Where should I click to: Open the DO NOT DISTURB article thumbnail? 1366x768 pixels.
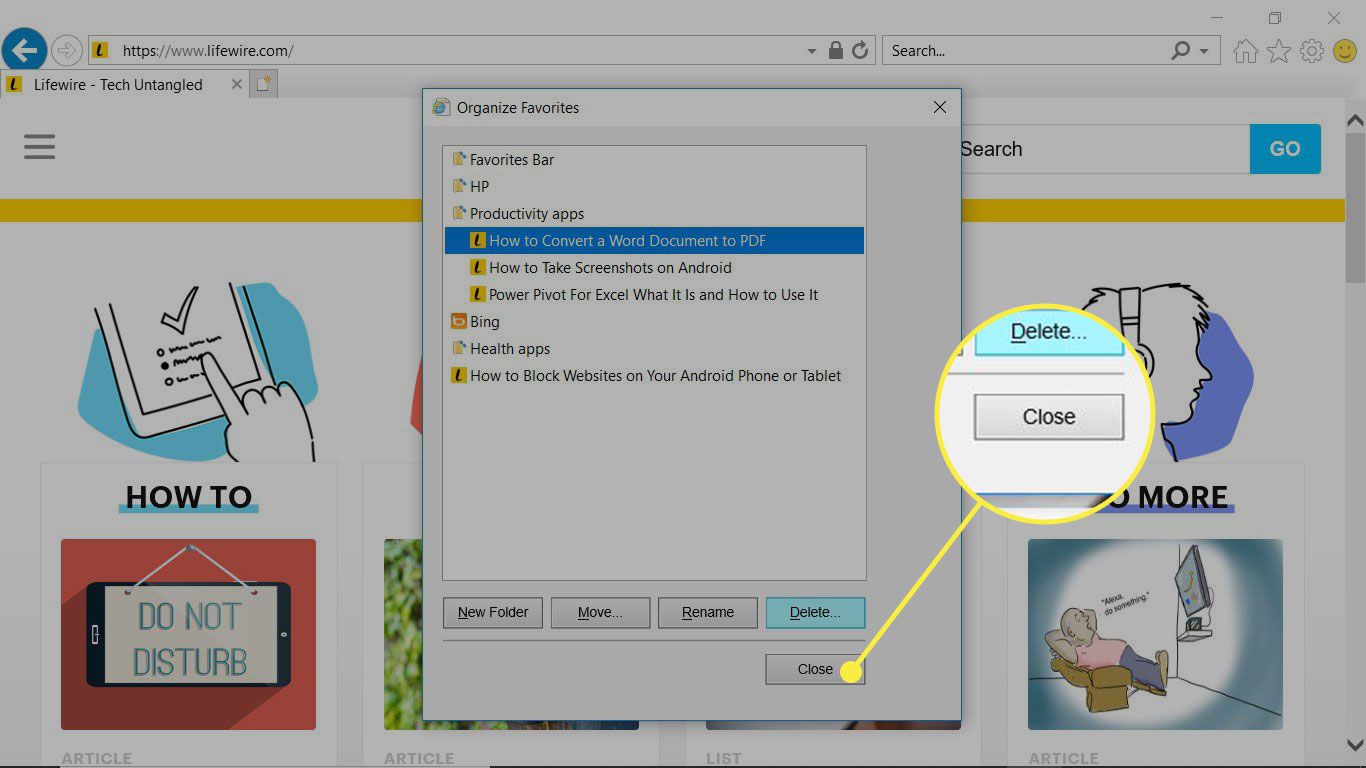point(188,634)
